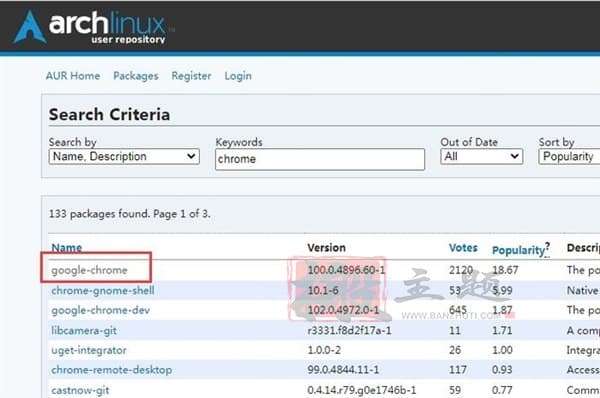600x398 pixels.
Task: Expand the Search by dropdown
Action: (x=124, y=157)
